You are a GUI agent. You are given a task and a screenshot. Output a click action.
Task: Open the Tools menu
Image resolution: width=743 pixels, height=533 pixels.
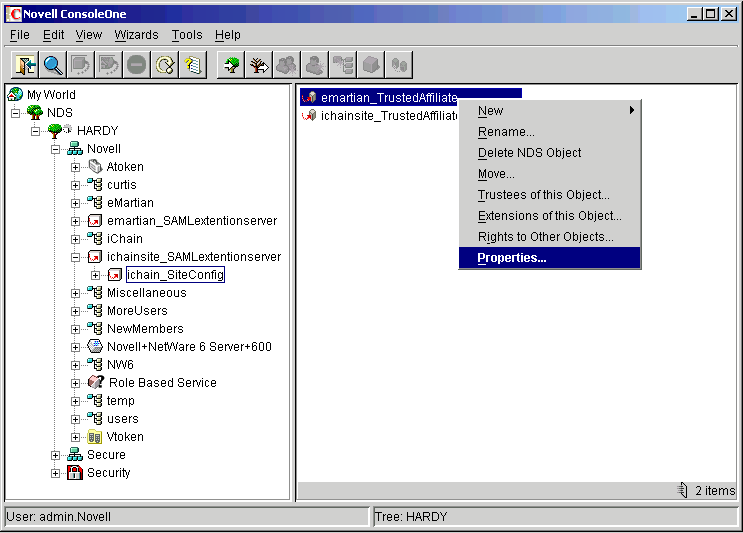pos(187,35)
